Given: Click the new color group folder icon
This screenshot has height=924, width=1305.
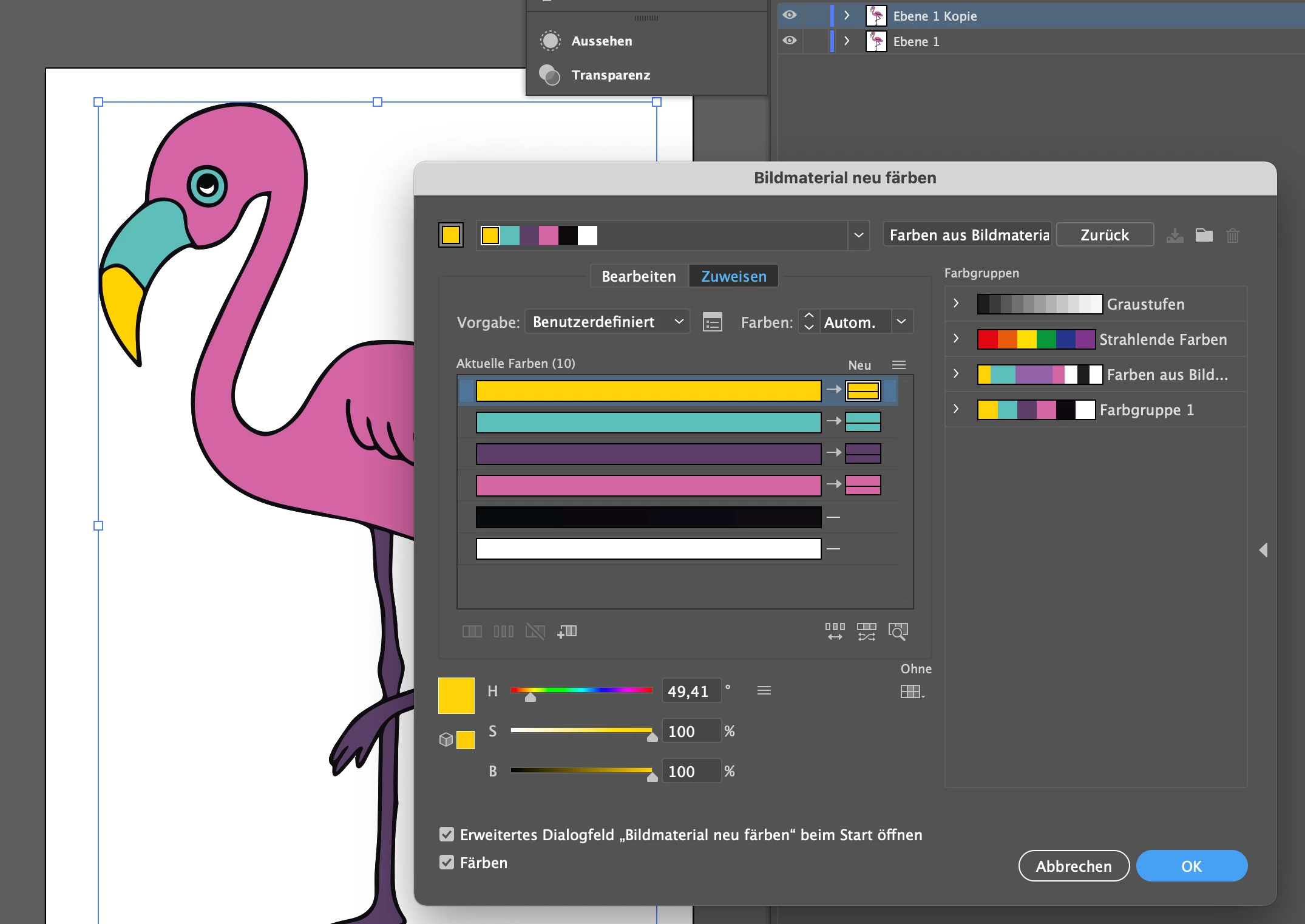Looking at the screenshot, I should 1204,235.
